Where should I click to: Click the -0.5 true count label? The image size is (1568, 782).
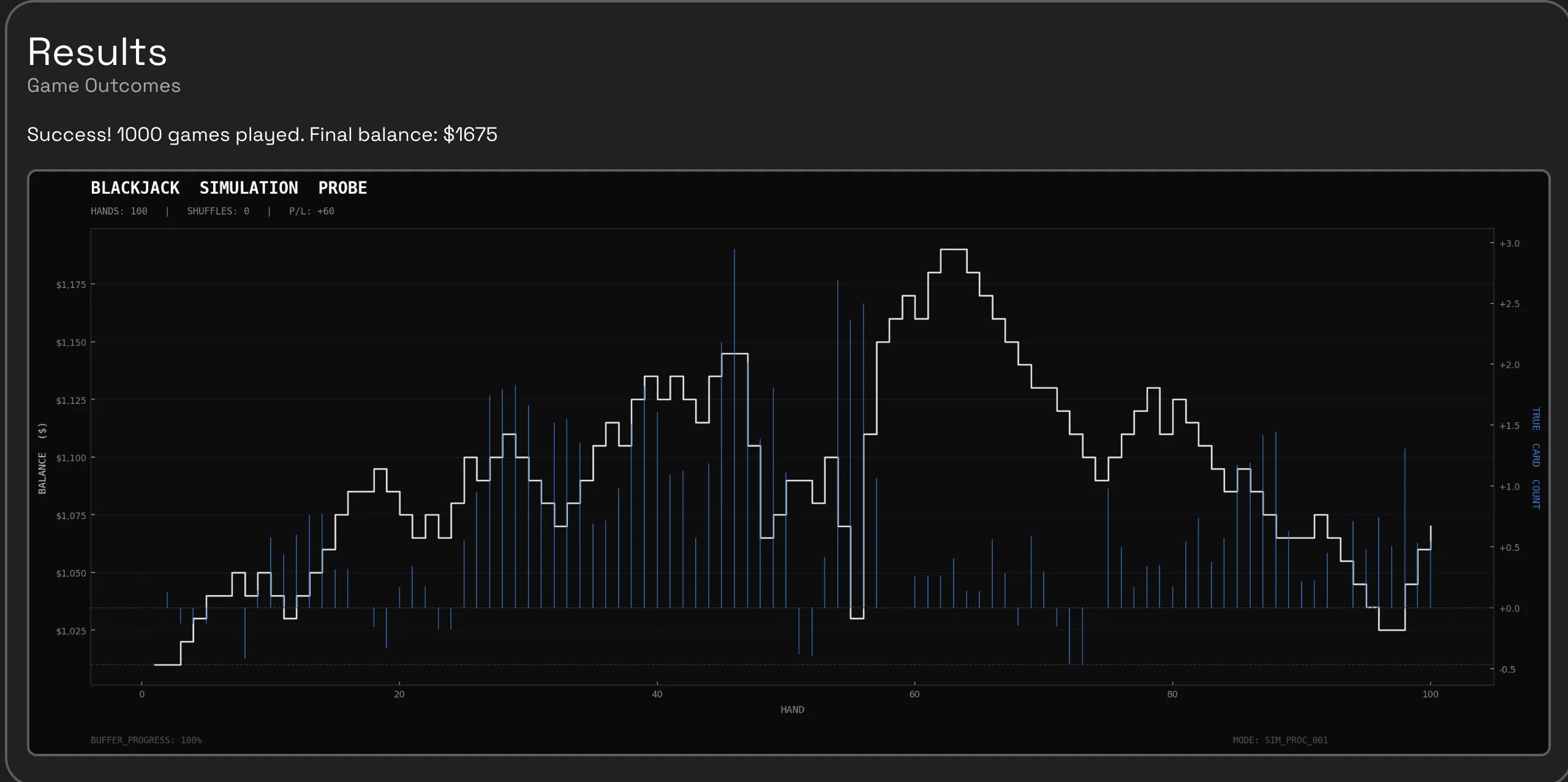click(x=1507, y=669)
